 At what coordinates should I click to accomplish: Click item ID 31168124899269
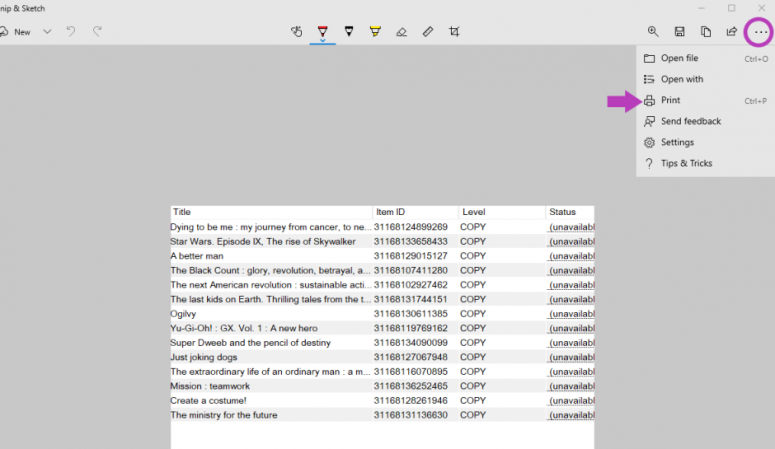[x=411, y=227]
